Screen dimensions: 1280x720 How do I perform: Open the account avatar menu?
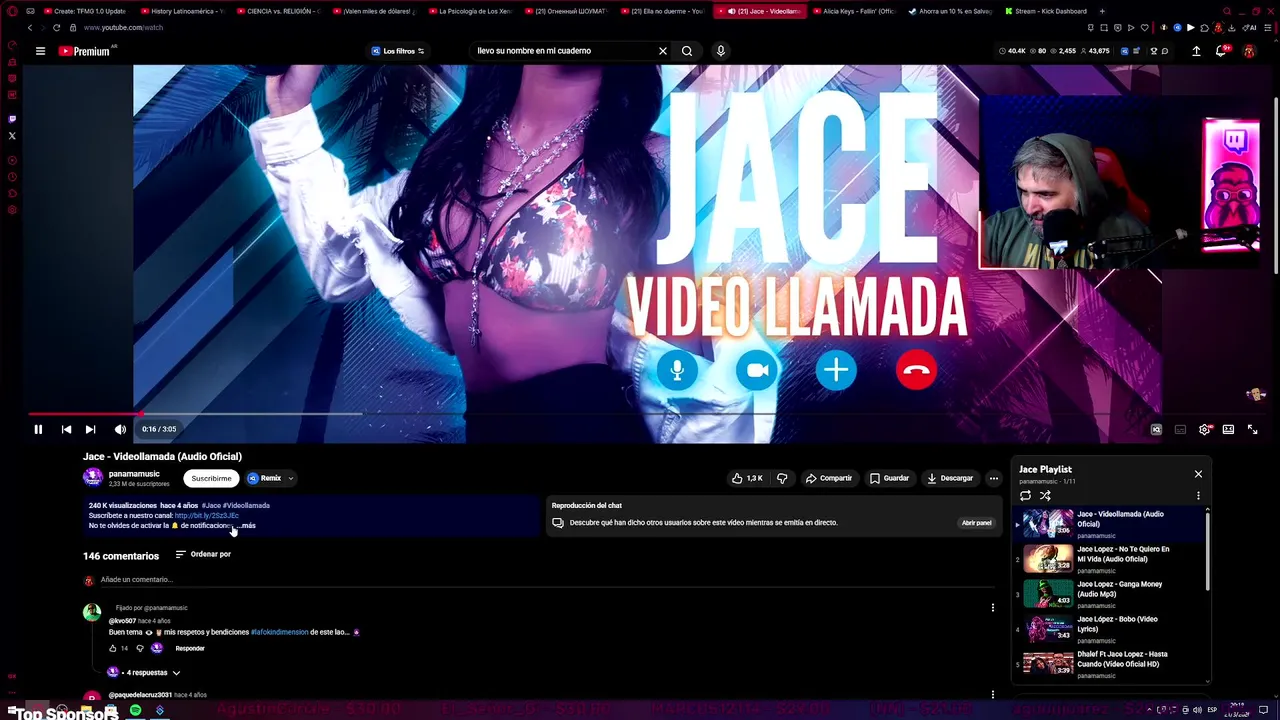tap(1249, 51)
